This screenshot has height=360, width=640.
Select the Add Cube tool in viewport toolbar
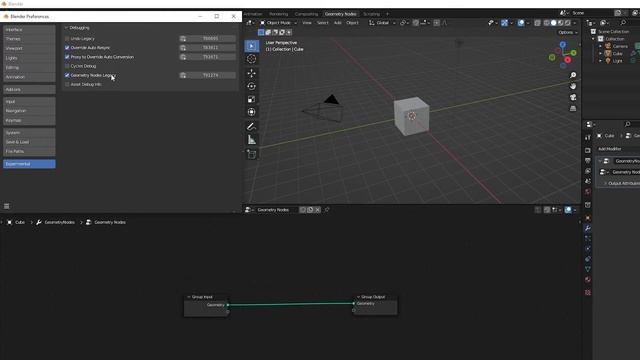(x=251, y=154)
